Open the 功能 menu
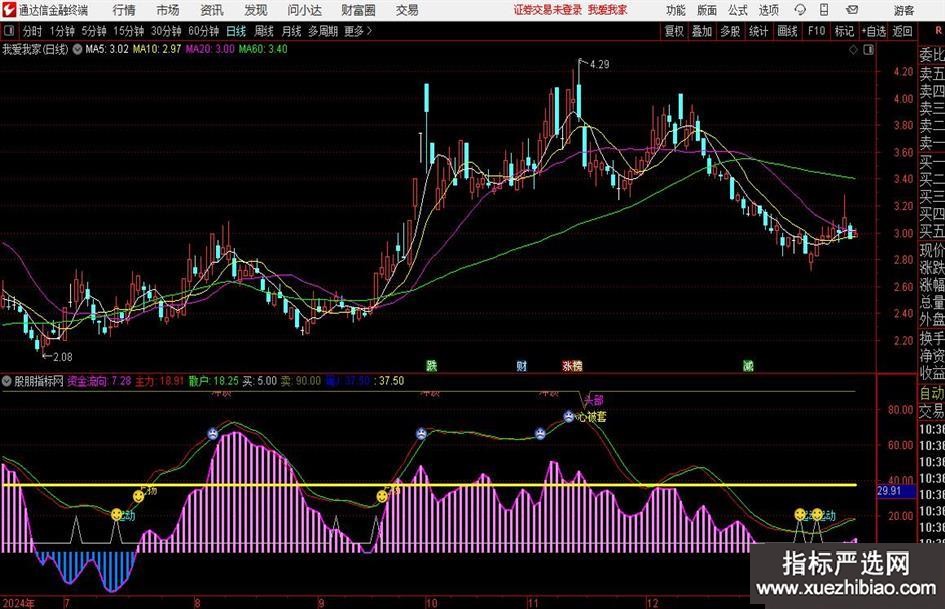The height and width of the screenshot is (609, 945). tap(676, 10)
